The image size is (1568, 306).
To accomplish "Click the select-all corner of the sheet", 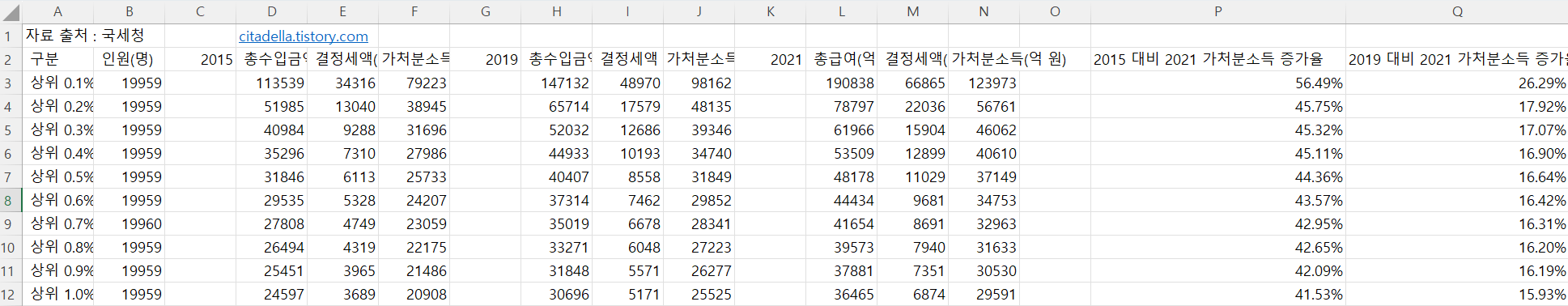I will pos(11,11).
